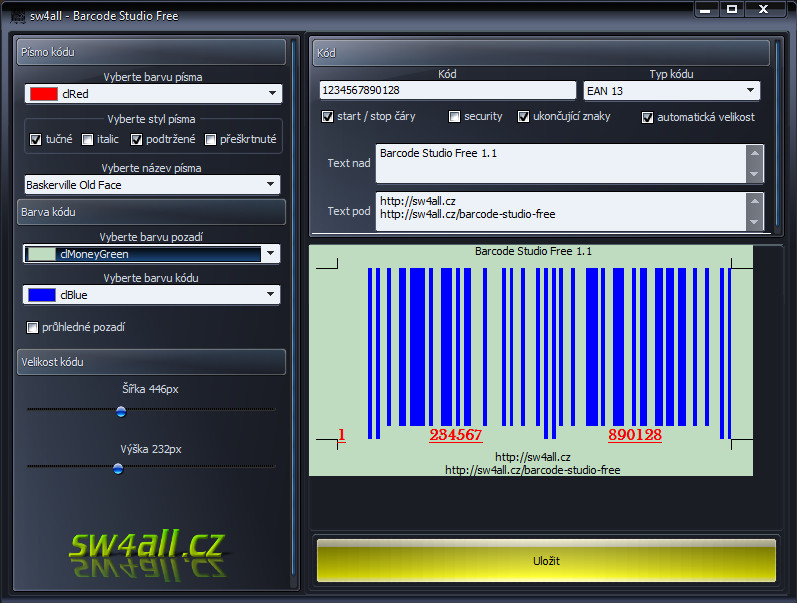Click the code input field with 1234567890128
This screenshot has height=603, width=797.
pyautogui.click(x=448, y=91)
